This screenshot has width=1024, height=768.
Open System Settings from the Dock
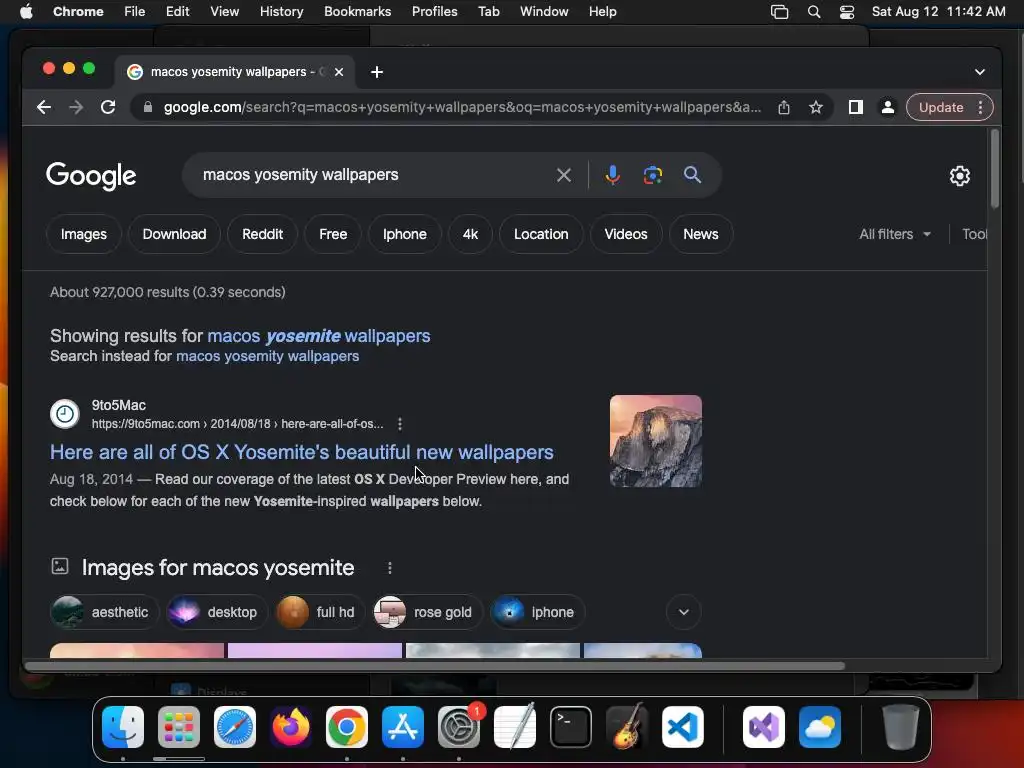coord(459,727)
